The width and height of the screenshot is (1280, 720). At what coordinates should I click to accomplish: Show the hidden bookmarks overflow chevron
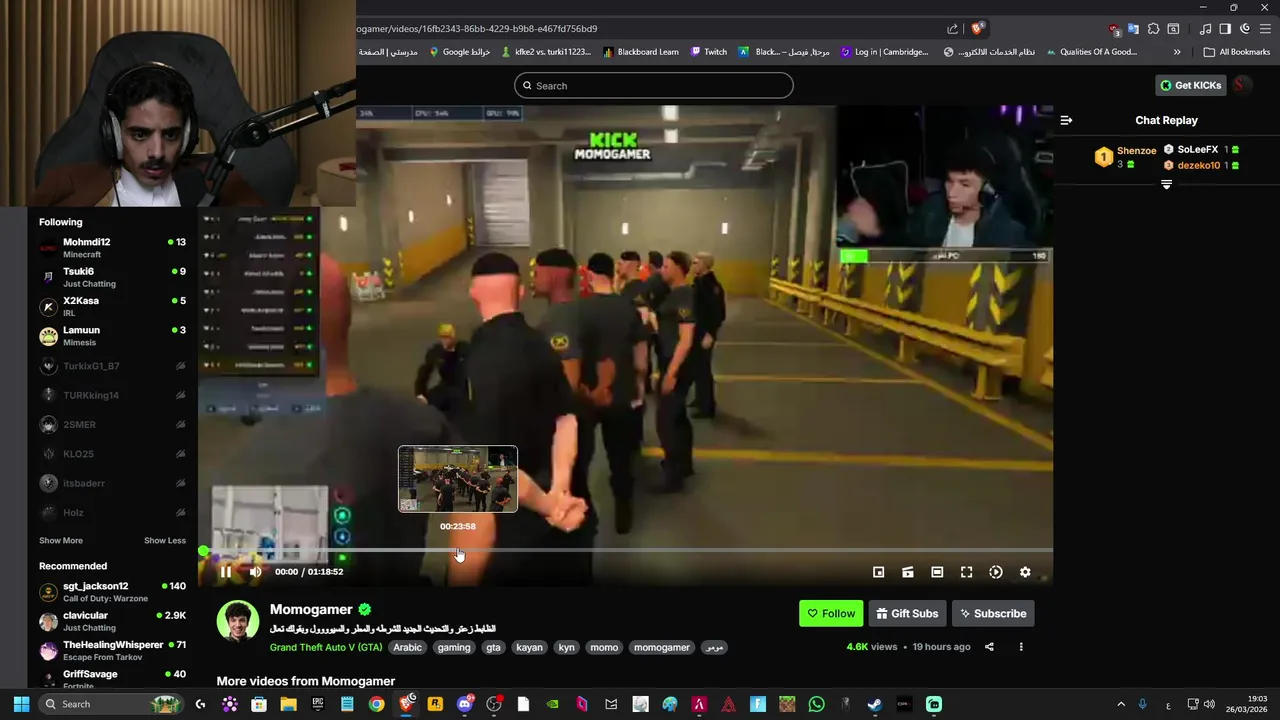pos(1177,52)
